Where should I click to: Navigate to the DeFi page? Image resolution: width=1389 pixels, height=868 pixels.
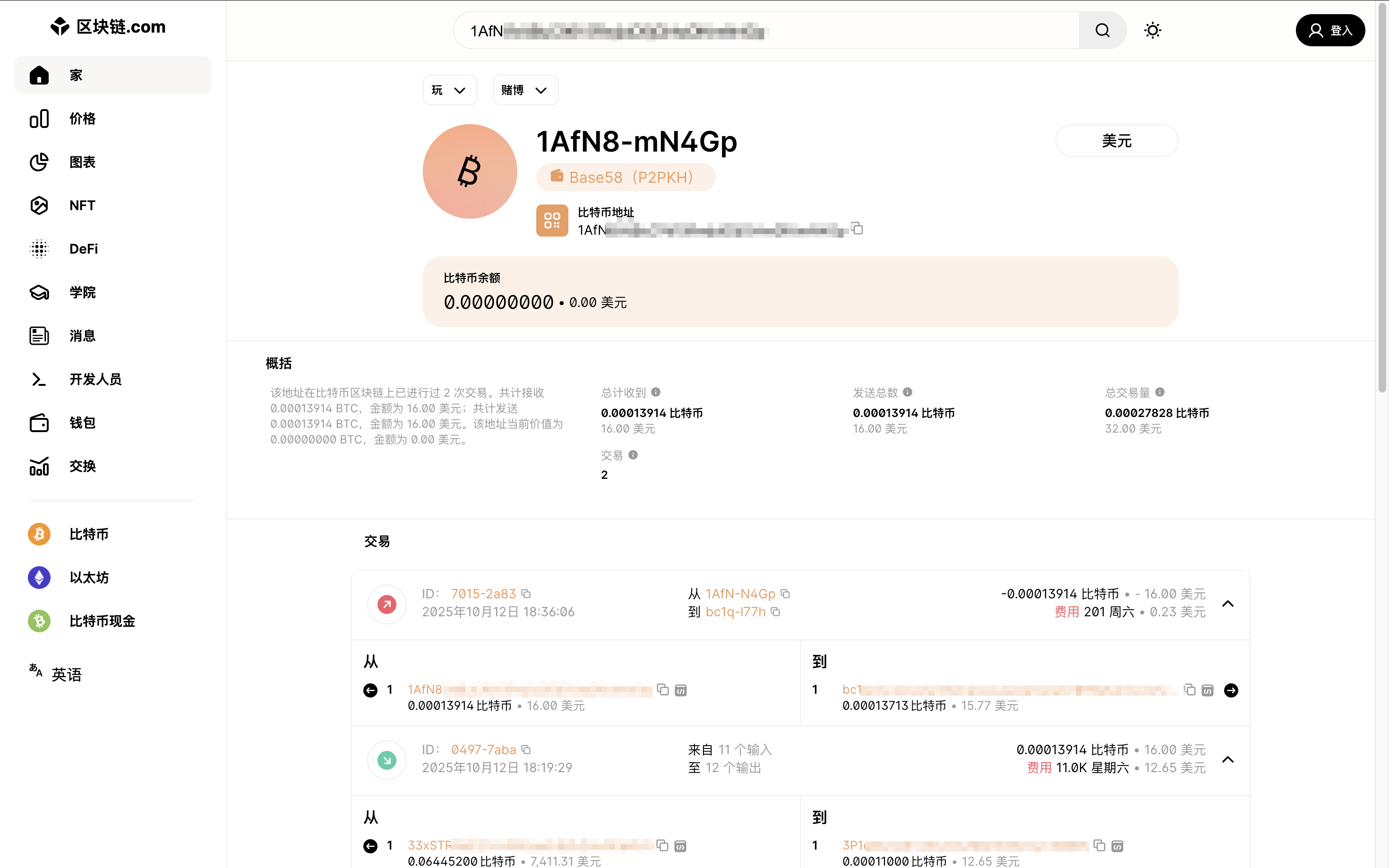[x=84, y=248]
